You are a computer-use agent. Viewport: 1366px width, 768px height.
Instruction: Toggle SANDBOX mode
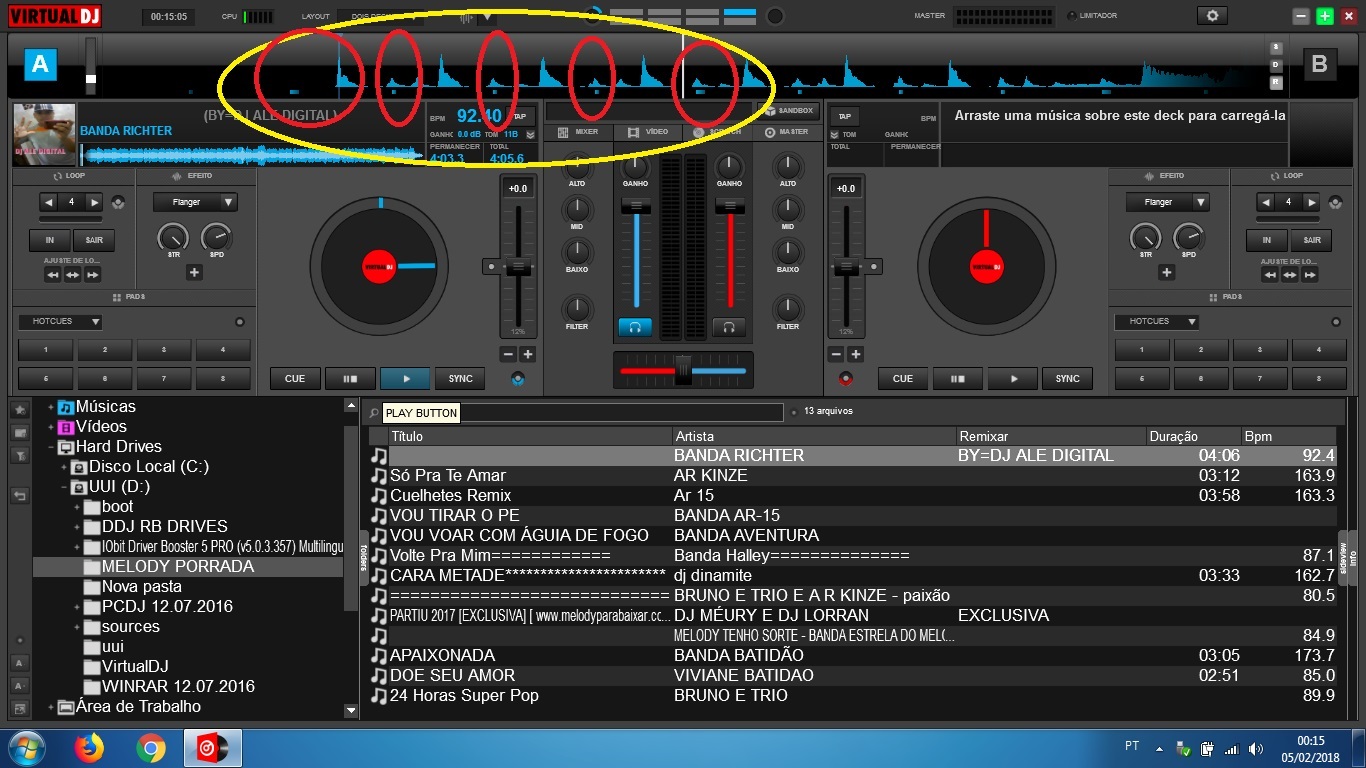790,111
